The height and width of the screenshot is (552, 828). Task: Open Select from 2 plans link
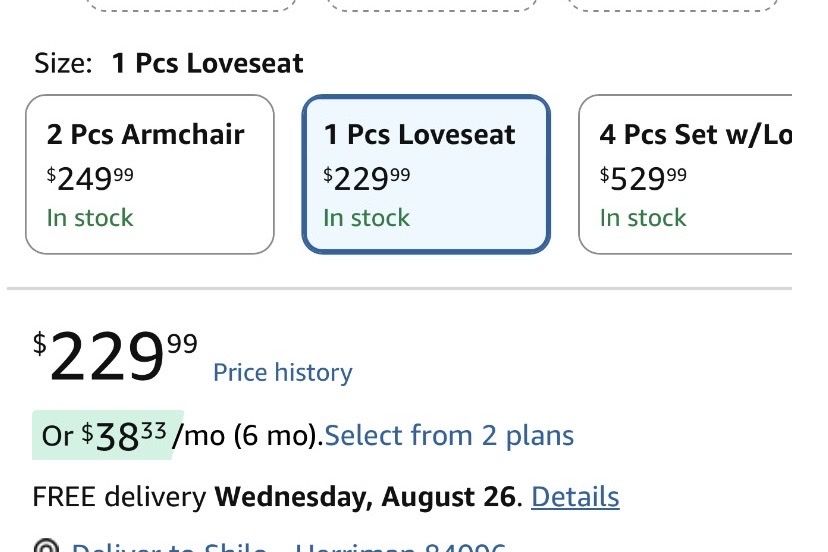449,436
